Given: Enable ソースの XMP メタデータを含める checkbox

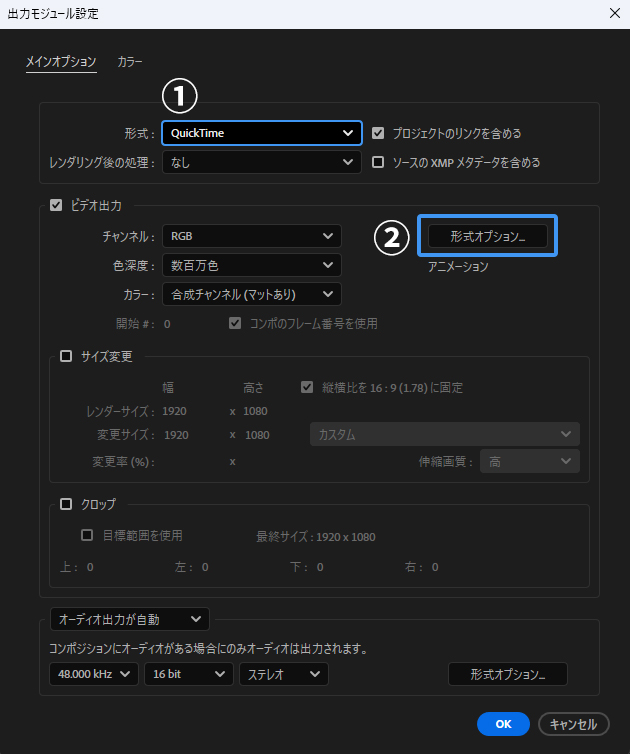Looking at the screenshot, I should (x=378, y=162).
